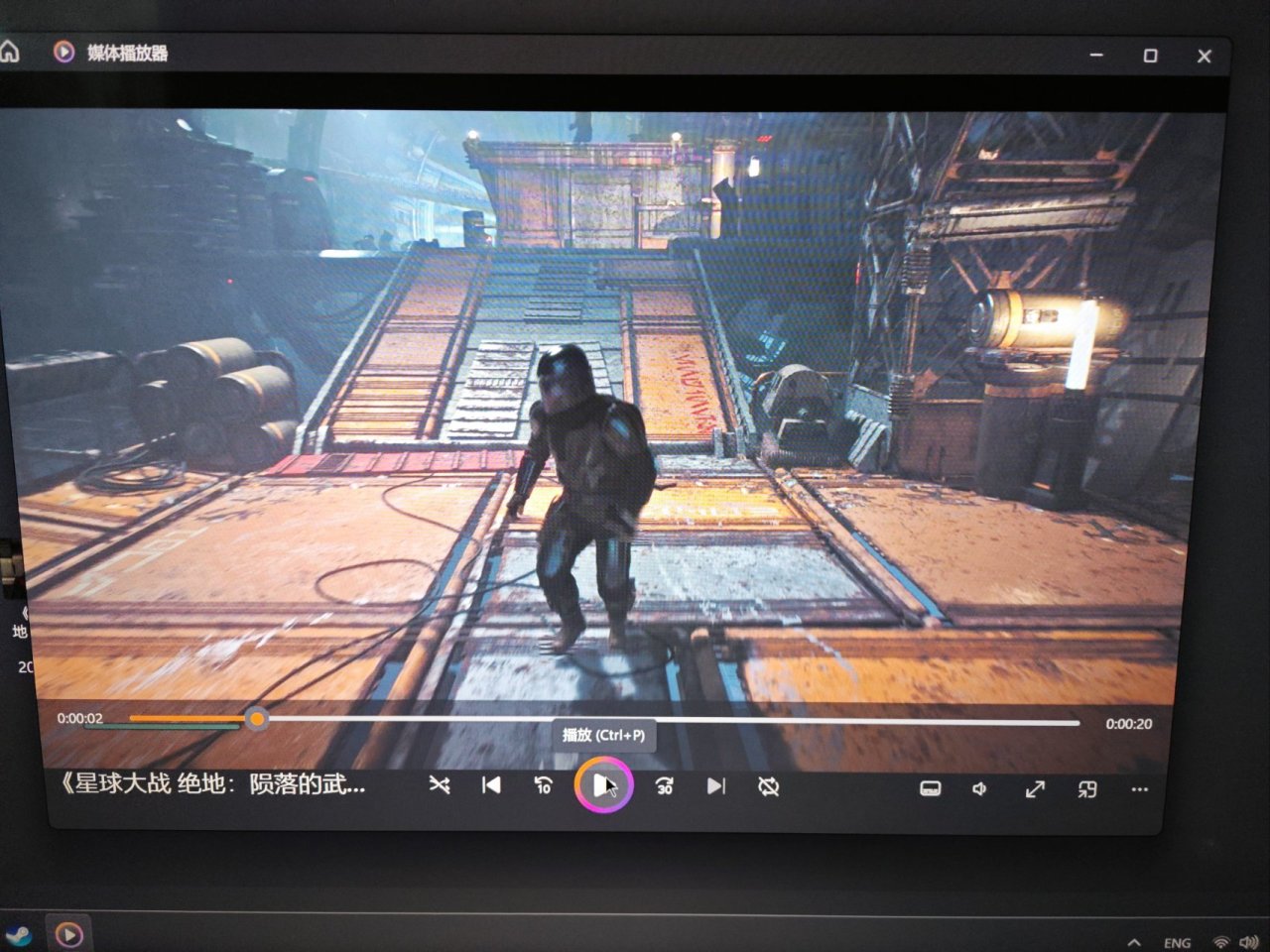Screen dimensions: 1270x952
Task: Click the Media Player taskbar icon
Action: (68, 933)
